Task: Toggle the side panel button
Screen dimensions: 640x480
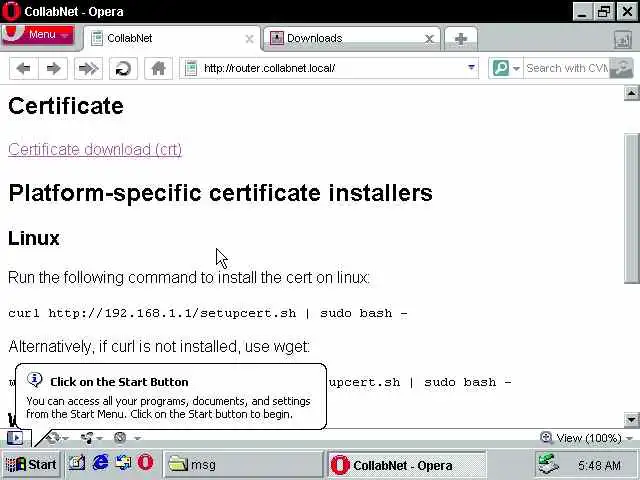Action: (x=15, y=438)
